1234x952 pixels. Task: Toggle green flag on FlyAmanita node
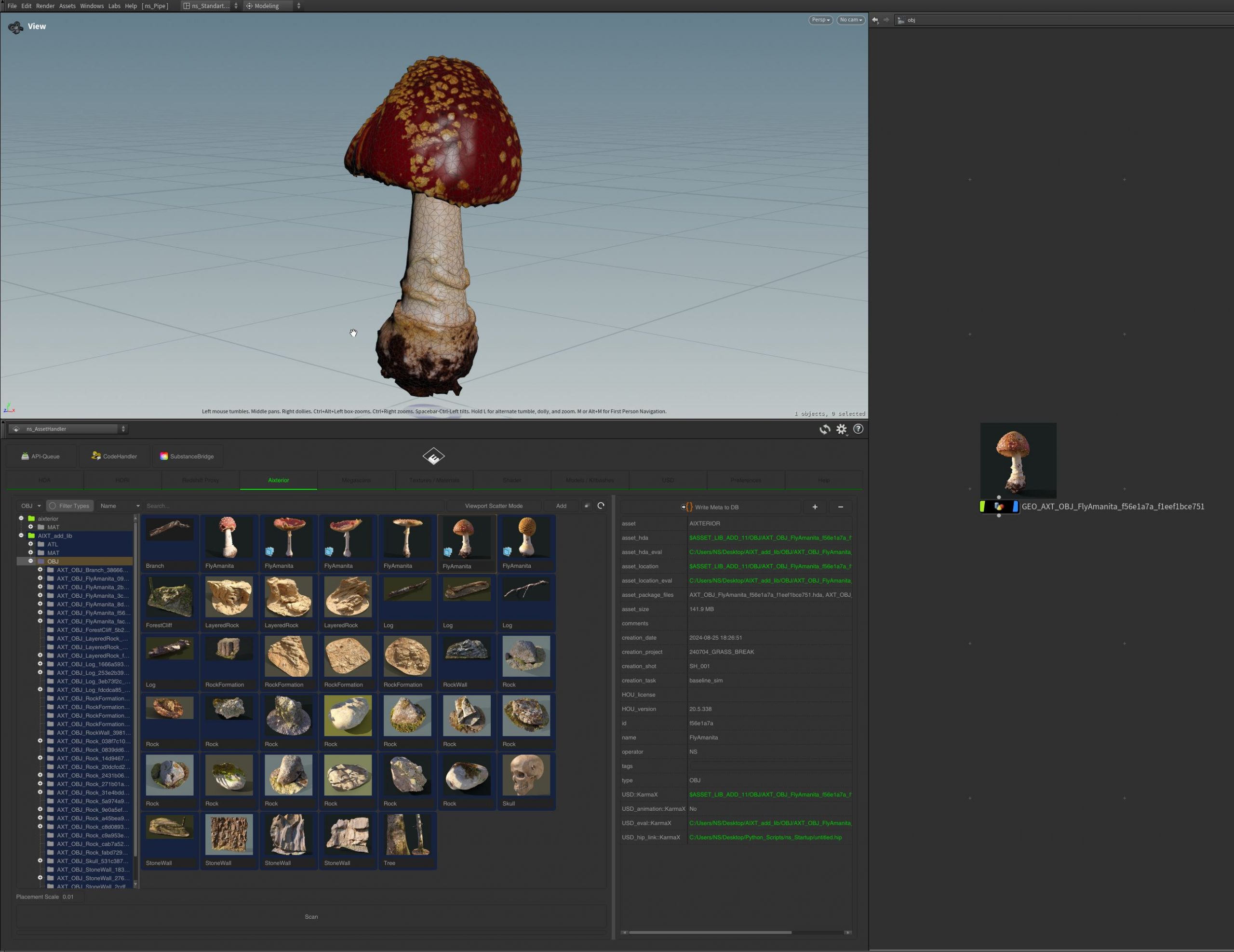[982, 507]
